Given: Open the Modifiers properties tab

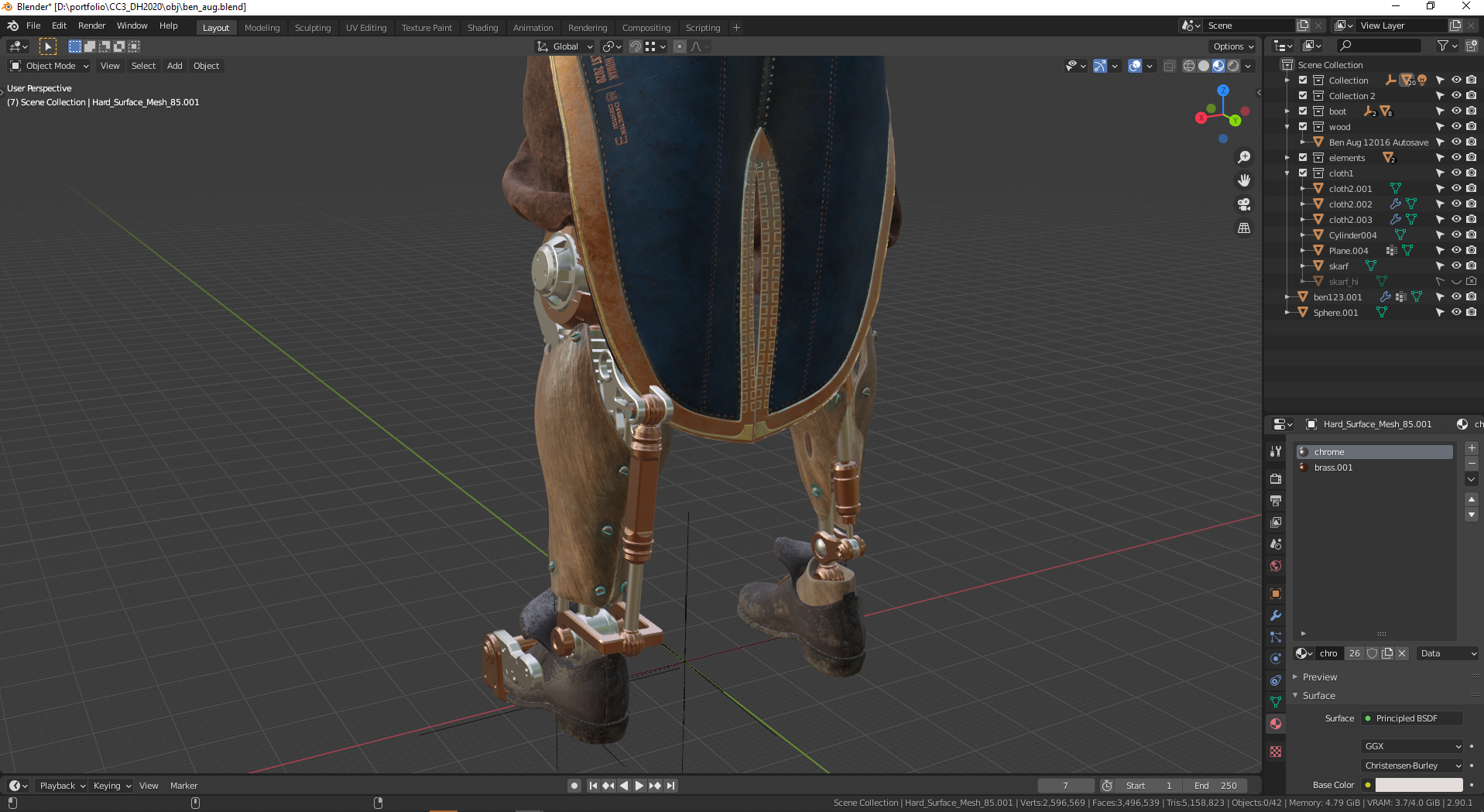Looking at the screenshot, I should [x=1276, y=615].
